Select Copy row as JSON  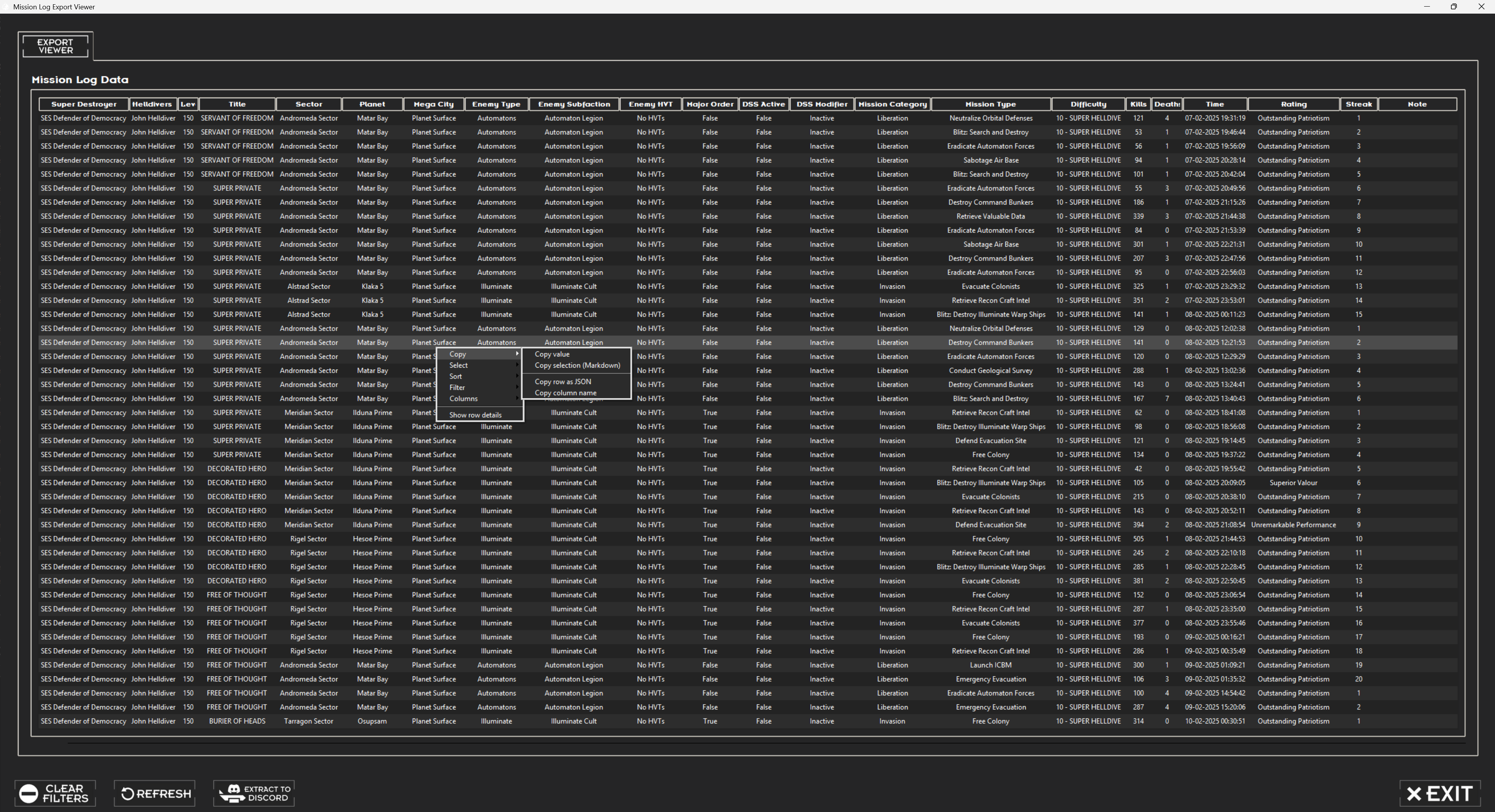tap(562, 381)
